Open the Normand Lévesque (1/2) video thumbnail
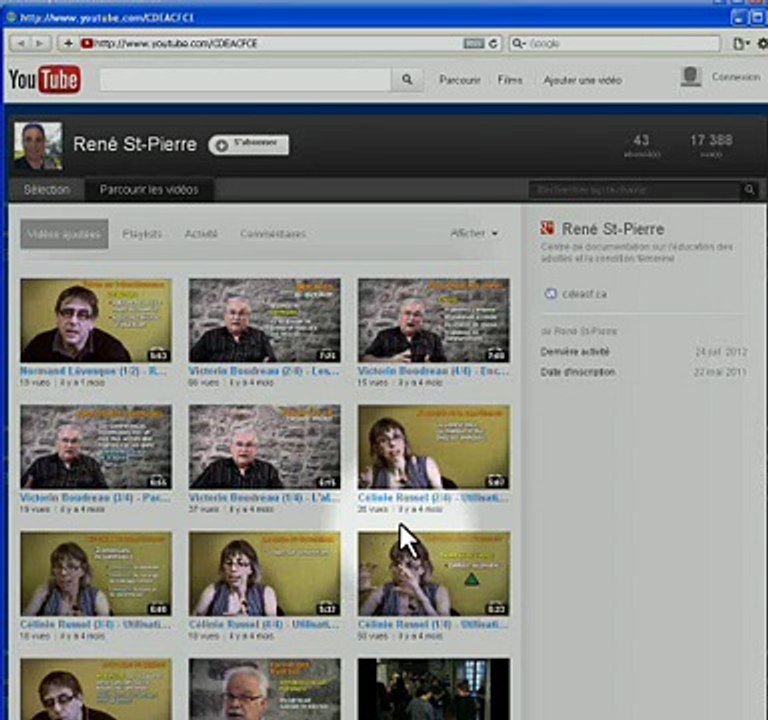Image resolution: width=768 pixels, height=720 pixels. coord(96,320)
